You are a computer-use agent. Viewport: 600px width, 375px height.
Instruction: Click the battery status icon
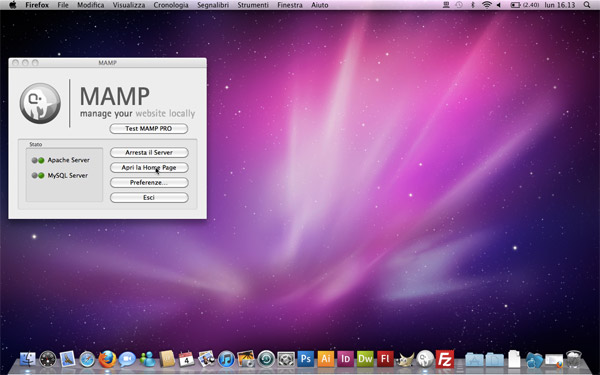pyautogui.click(x=515, y=5)
